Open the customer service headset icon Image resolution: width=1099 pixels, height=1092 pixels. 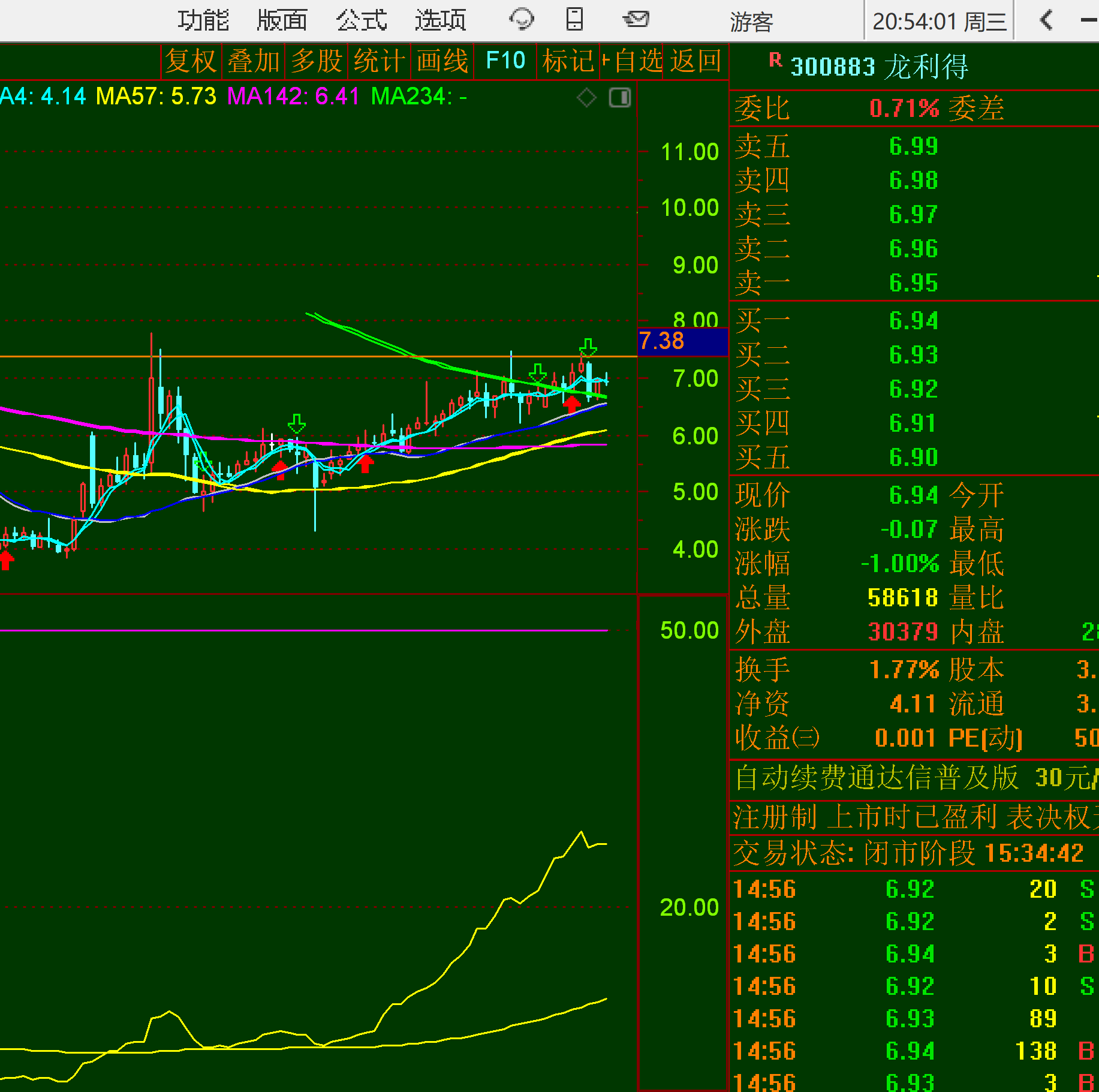[521, 19]
